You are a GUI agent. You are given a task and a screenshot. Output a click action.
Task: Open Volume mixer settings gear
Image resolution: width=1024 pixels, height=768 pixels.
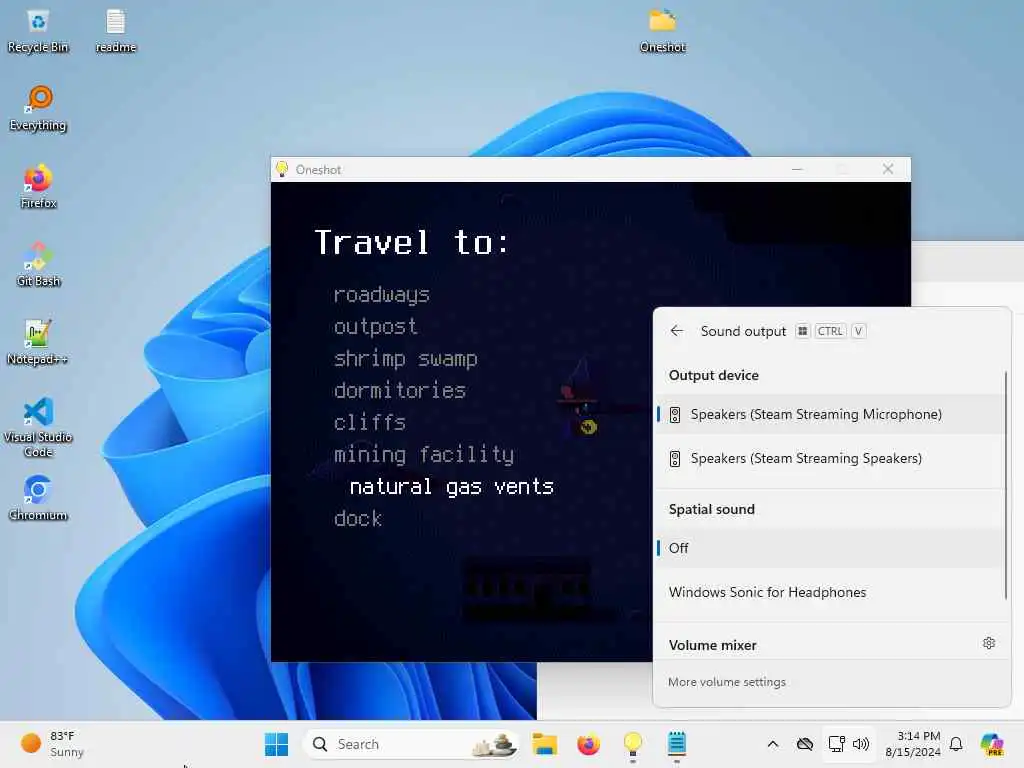(989, 643)
